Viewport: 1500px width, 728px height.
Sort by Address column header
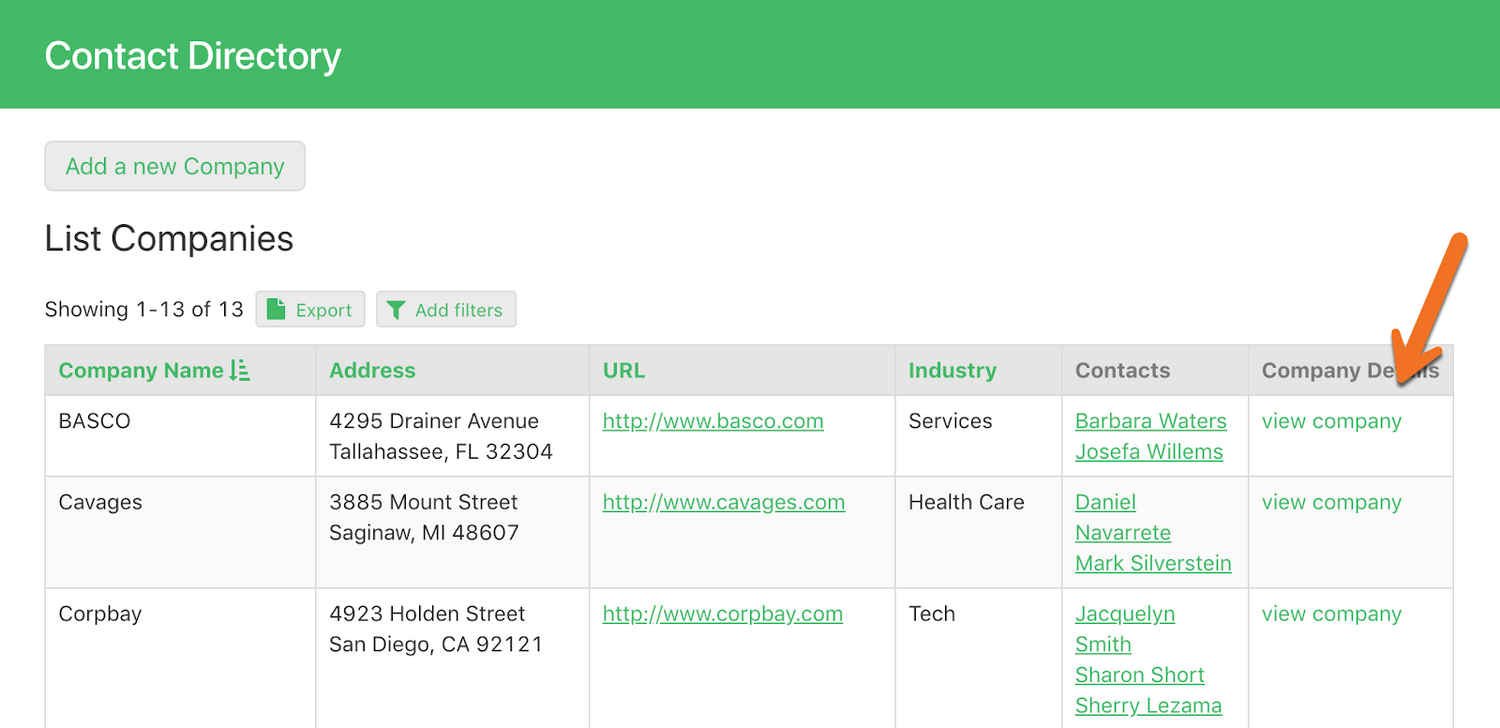[x=372, y=370]
